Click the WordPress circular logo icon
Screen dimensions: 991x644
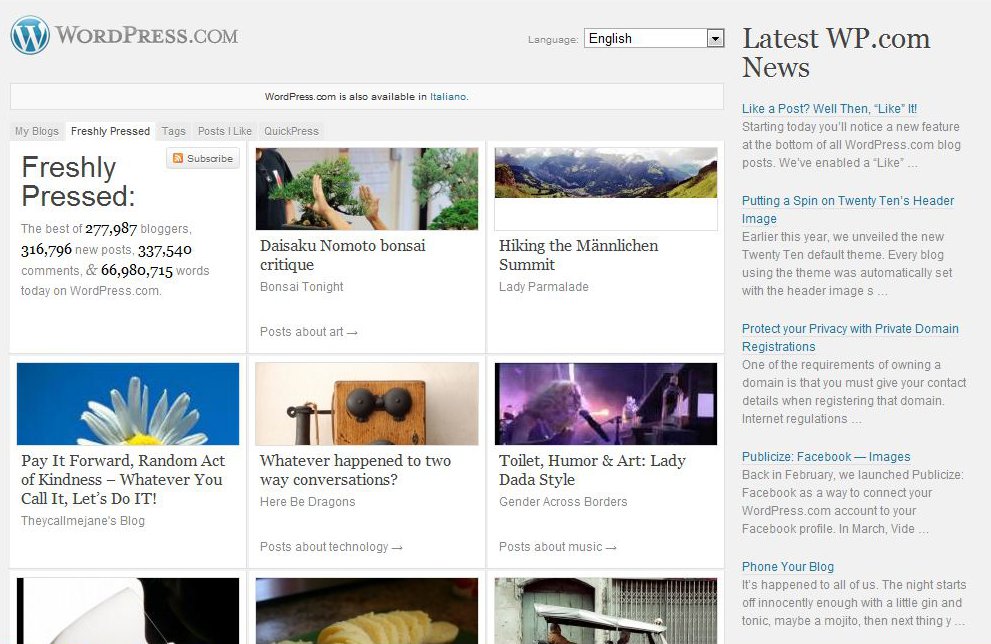click(x=30, y=35)
